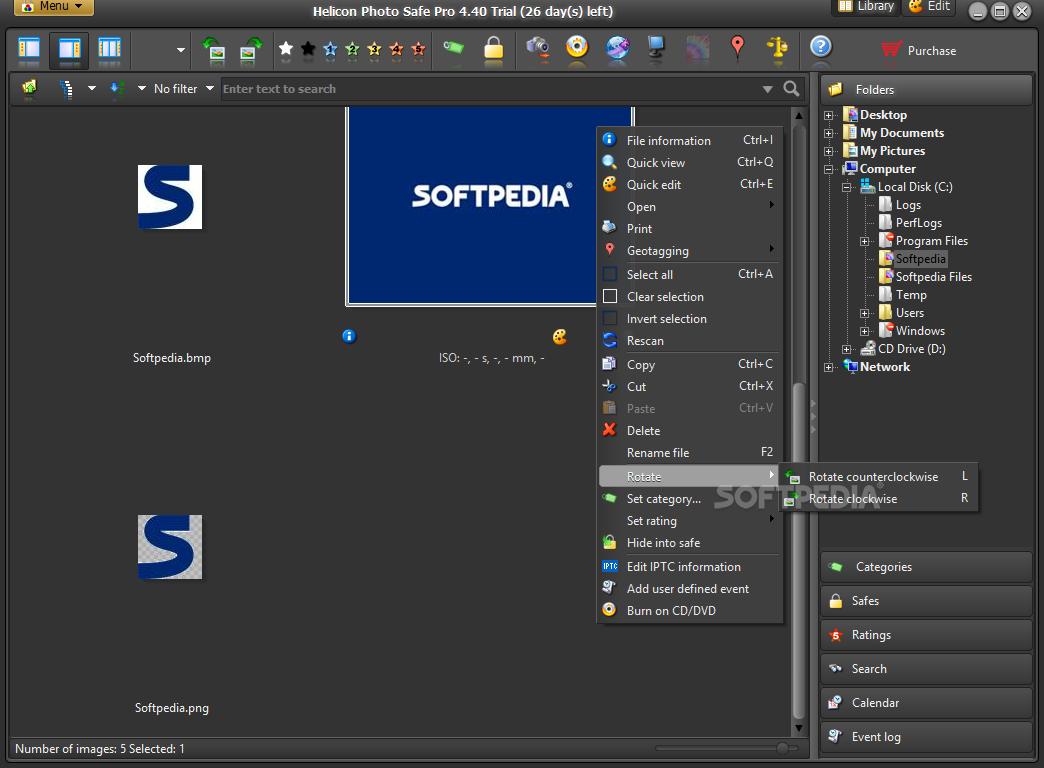Screen dimensions: 1044x768
Task: Click Edit IPTC information menu entry
Action: 689,567
